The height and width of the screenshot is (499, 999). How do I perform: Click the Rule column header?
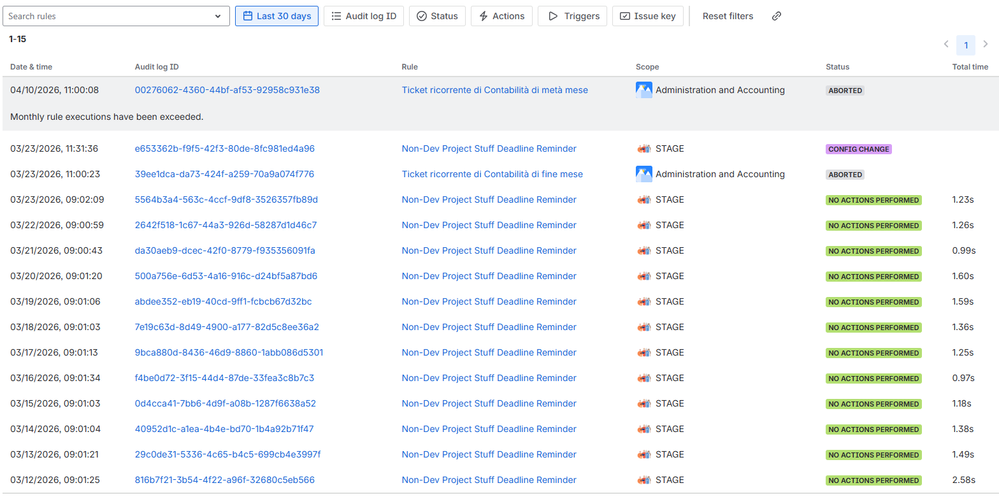(410, 67)
